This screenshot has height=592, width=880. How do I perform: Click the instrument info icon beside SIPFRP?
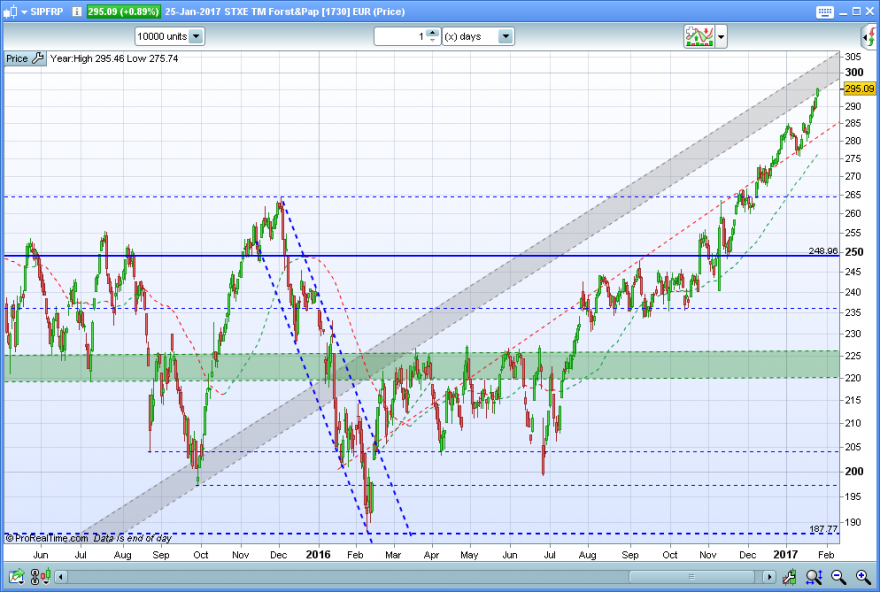(x=77, y=11)
